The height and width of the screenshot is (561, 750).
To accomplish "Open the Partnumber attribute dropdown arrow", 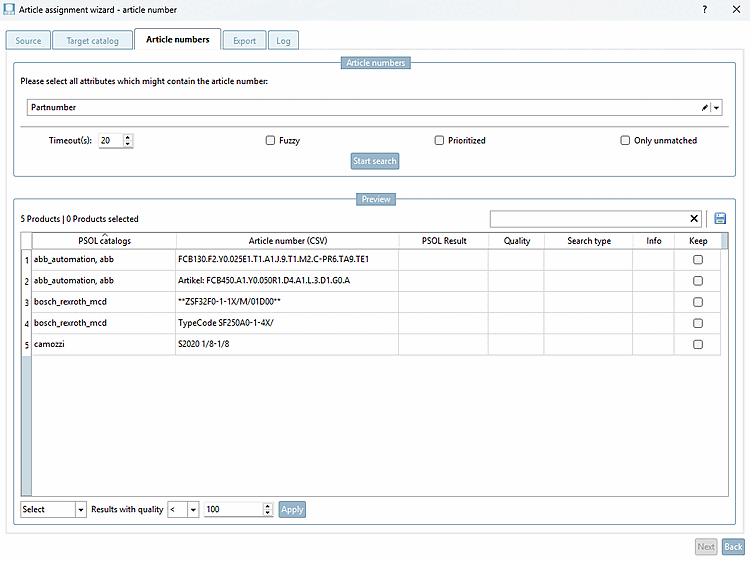I will click(x=716, y=108).
